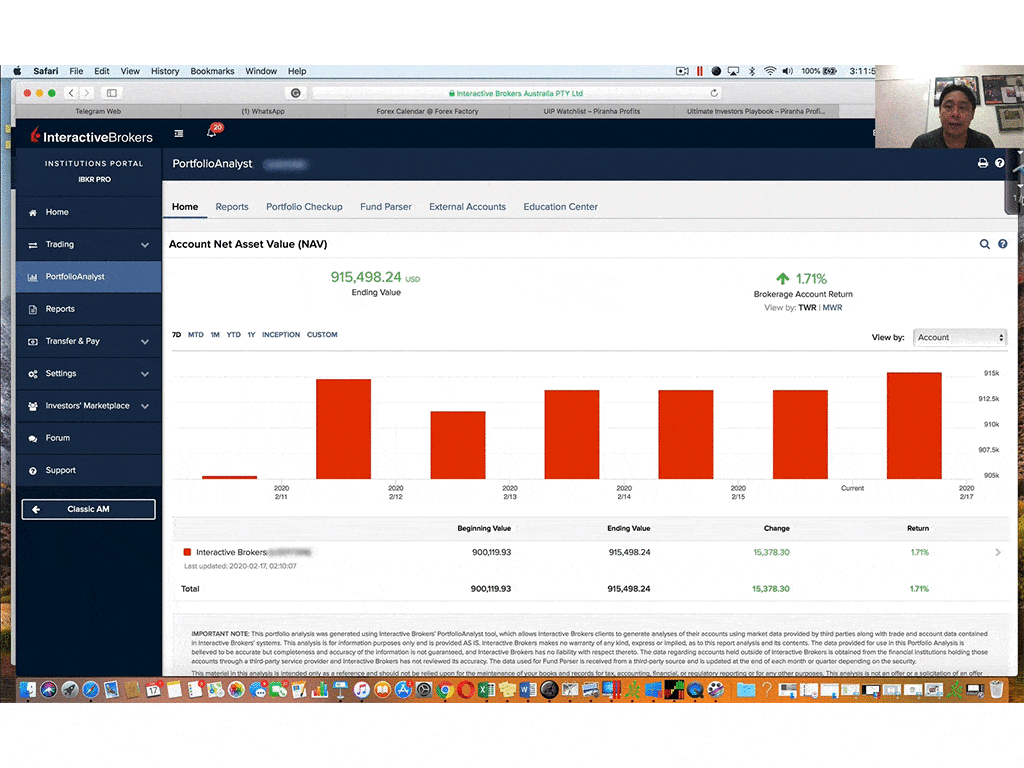Open the View by Account dropdown
Screen dimensions: 1024x768
point(959,338)
